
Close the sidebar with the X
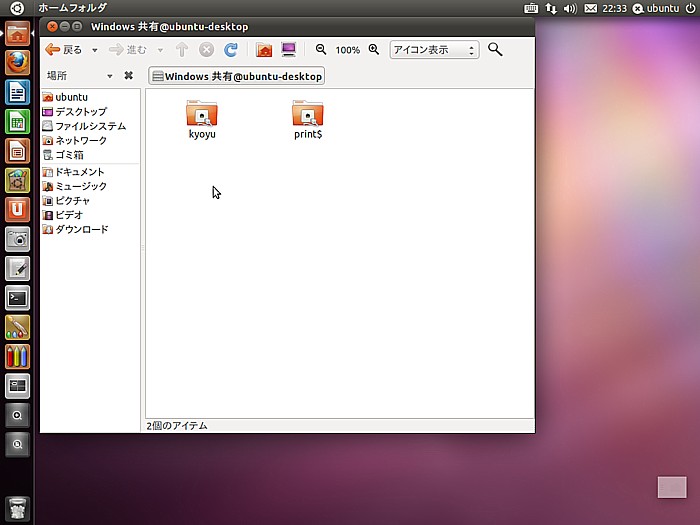129,75
